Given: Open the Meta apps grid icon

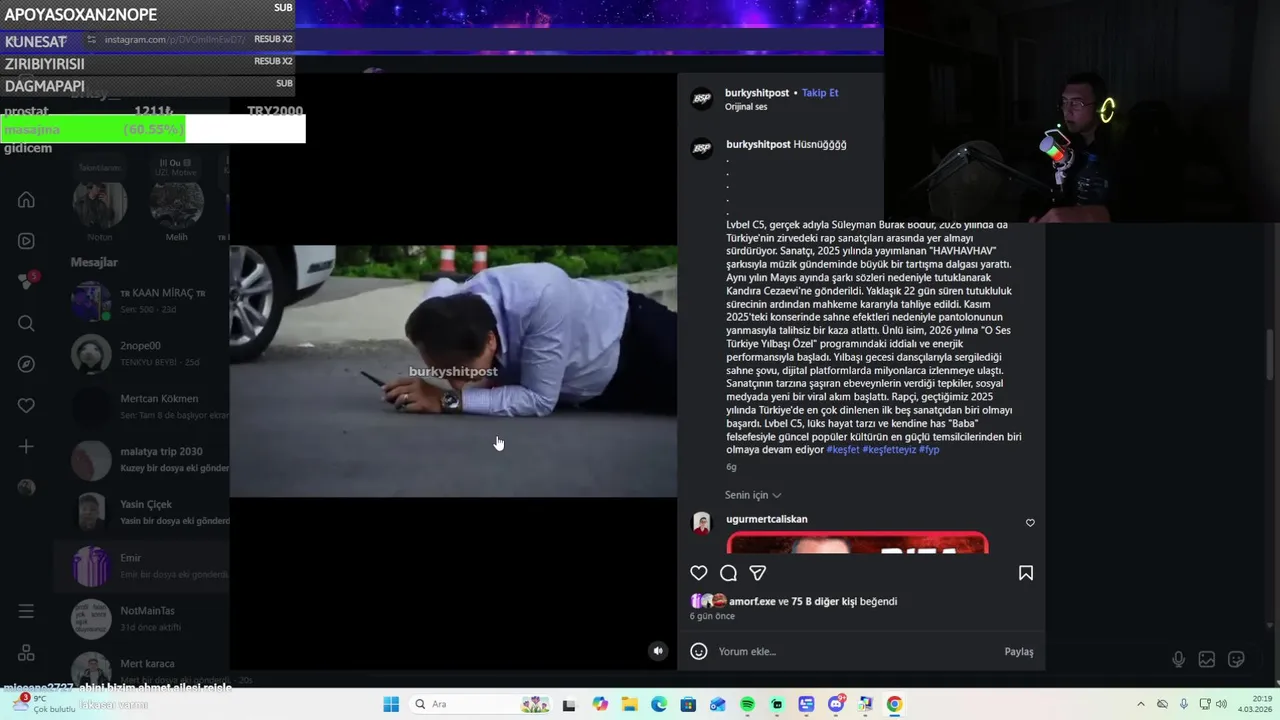Looking at the screenshot, I should click(26, 652).
